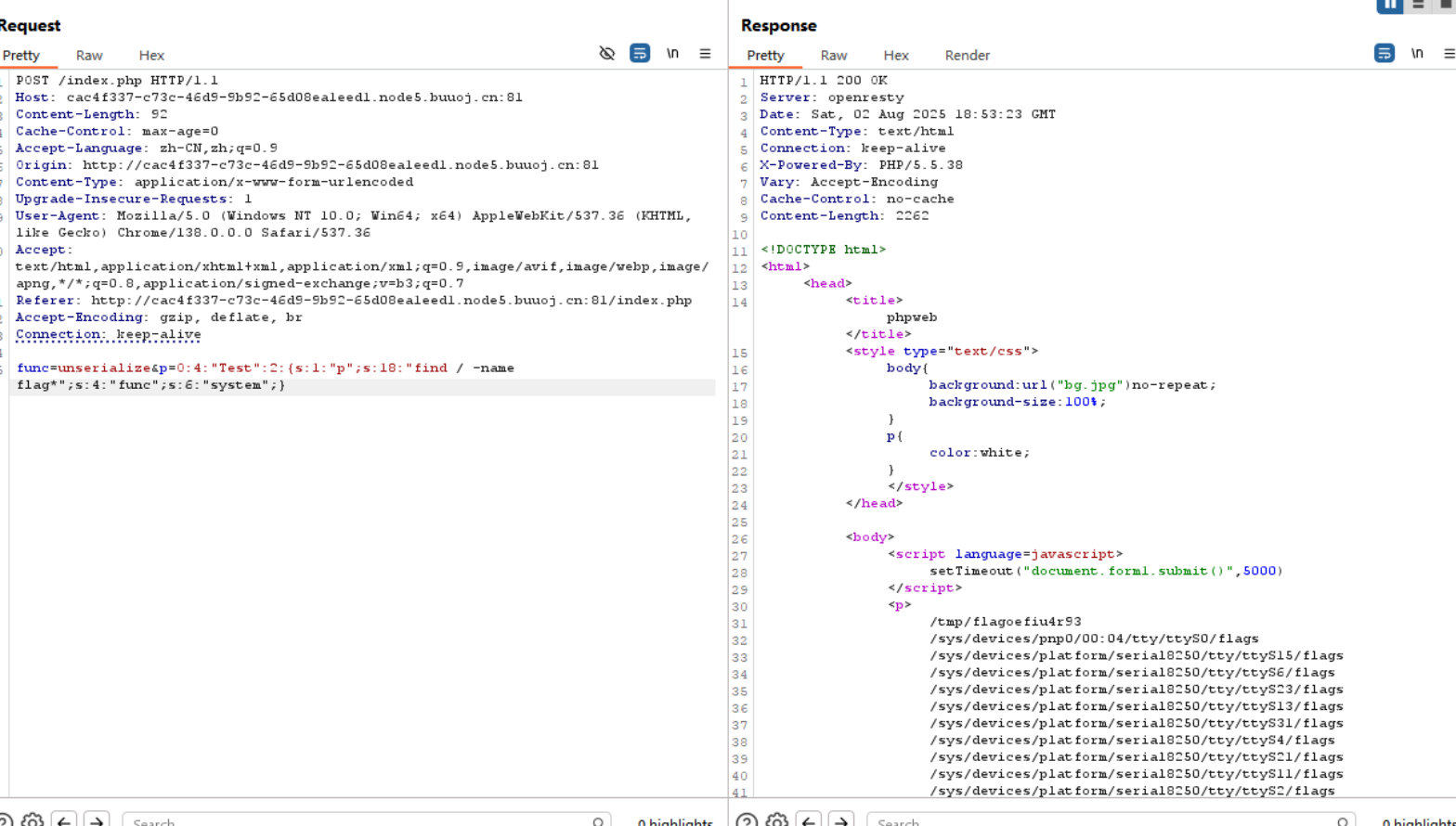This screenshot has height=826, width=1456.
Task: Click the Host header line in Request
Action: 269,97
